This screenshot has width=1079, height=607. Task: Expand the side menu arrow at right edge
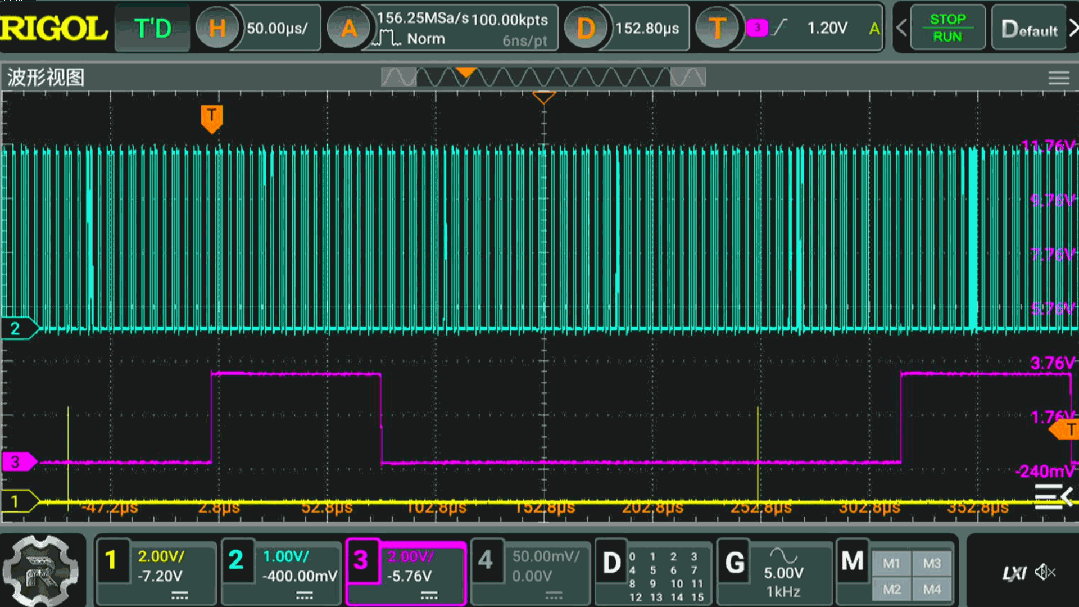tap(1053, 496)
